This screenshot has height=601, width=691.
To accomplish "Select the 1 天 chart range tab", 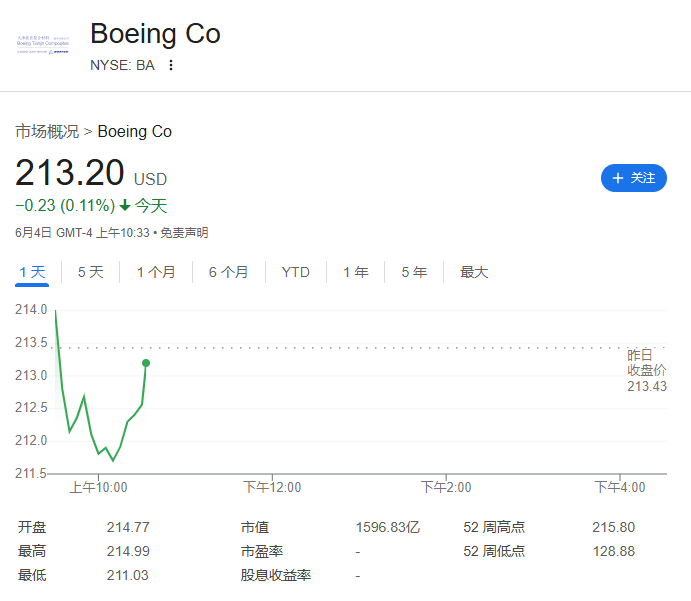I will click(32, 272).
